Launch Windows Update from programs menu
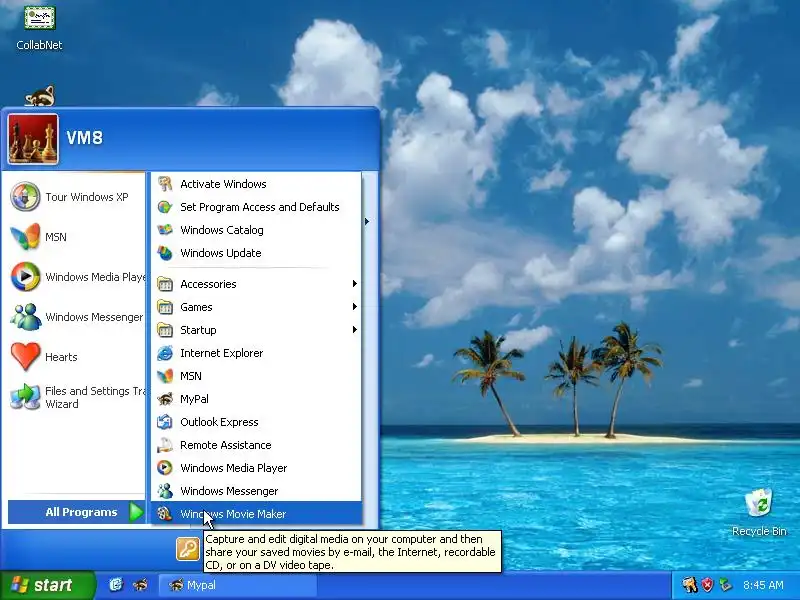Viewport: 800px width, 600px height. [x=256, y=253]
